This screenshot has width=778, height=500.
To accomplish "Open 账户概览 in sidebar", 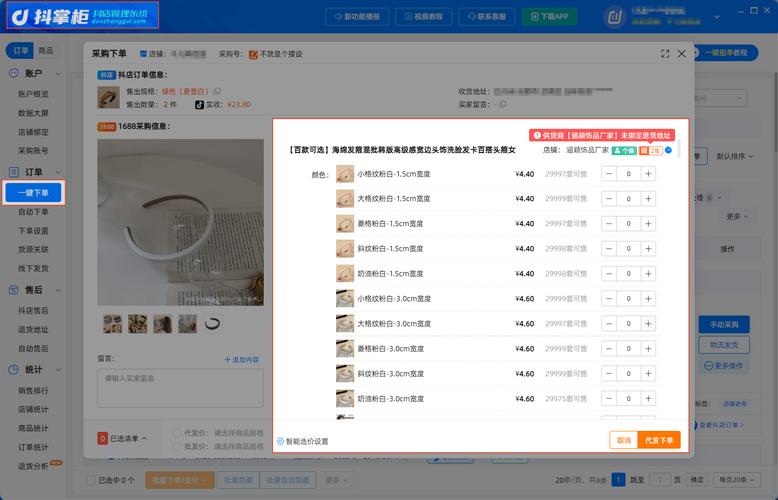I will click(x=33, y=94).
